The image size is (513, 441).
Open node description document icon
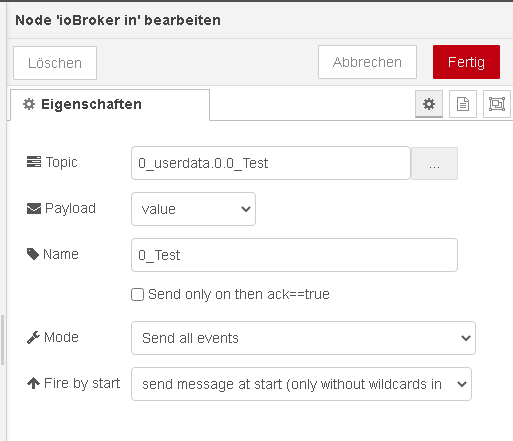[x=463, y=104]
